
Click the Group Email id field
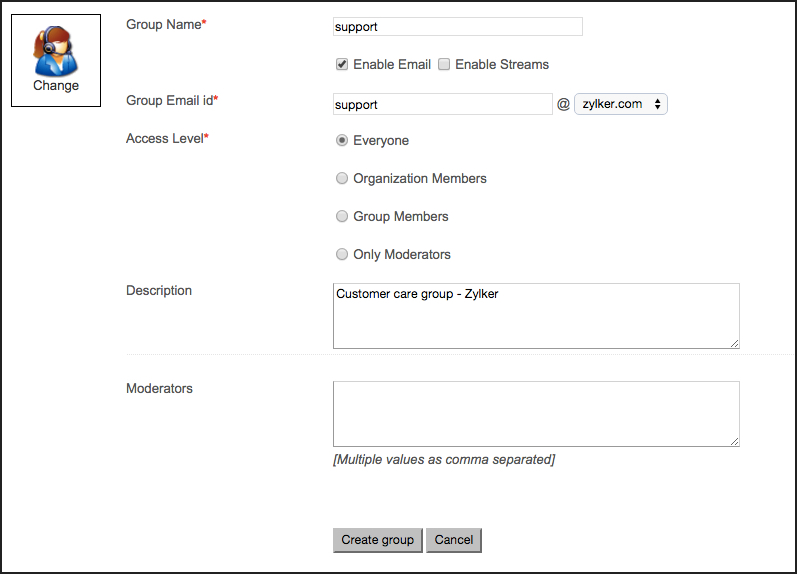pyautogui.click(x=442, y=104)
